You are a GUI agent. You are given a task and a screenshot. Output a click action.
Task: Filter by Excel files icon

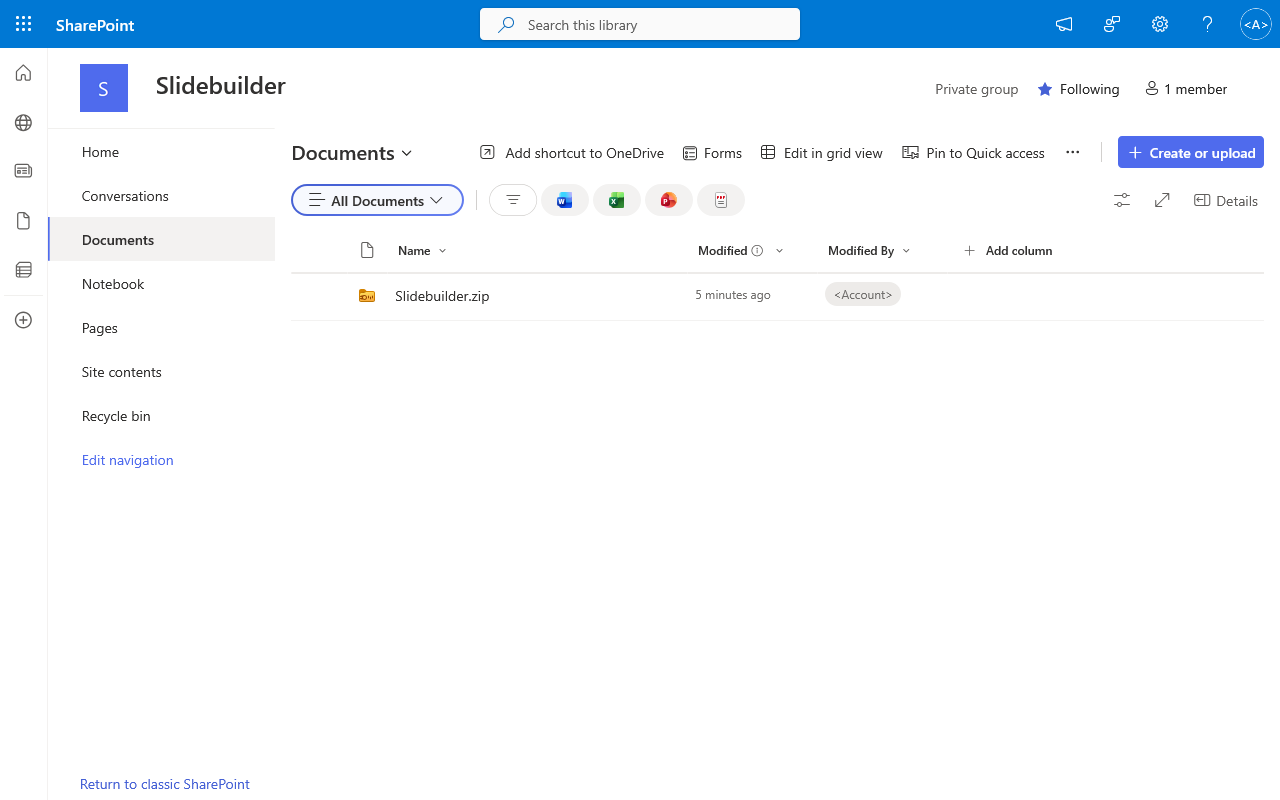coord(617,200)
